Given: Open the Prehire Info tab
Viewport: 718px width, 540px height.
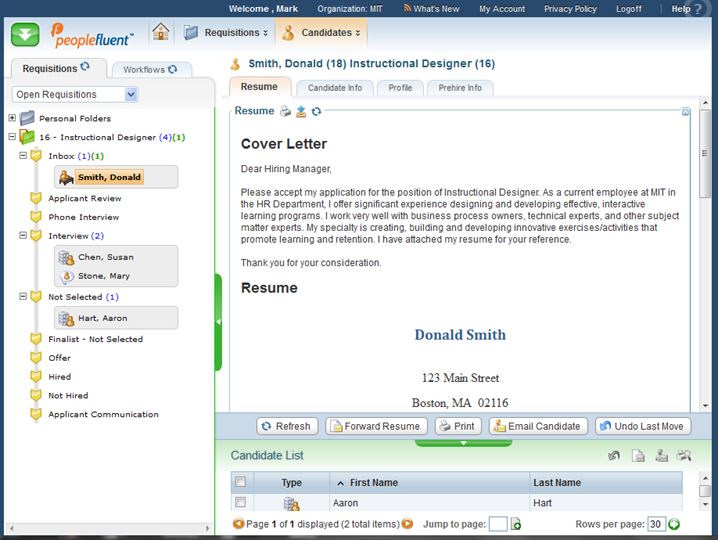Looking at the screenshot, I should pos(460,88).
